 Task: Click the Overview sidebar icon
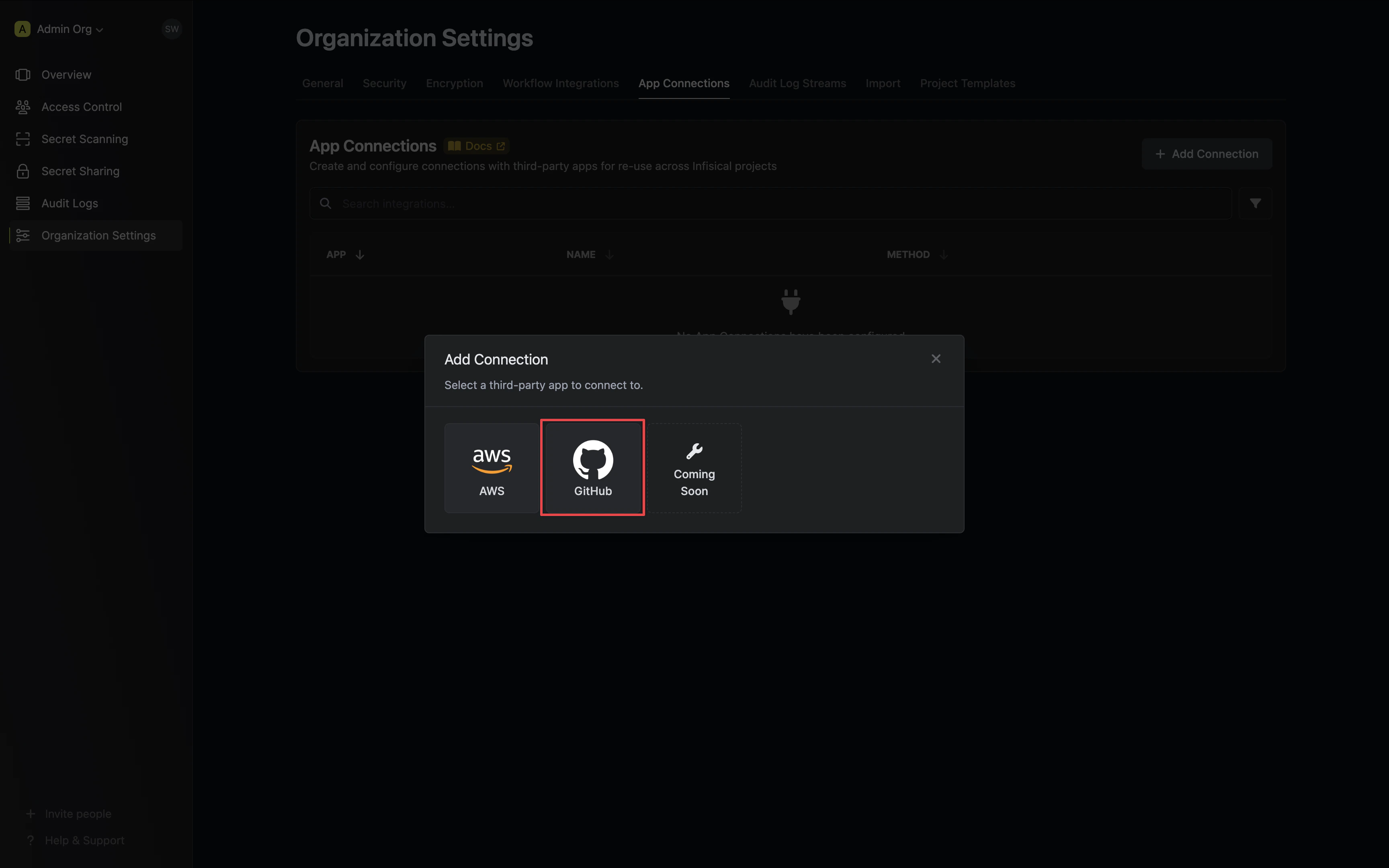[23, 75]
